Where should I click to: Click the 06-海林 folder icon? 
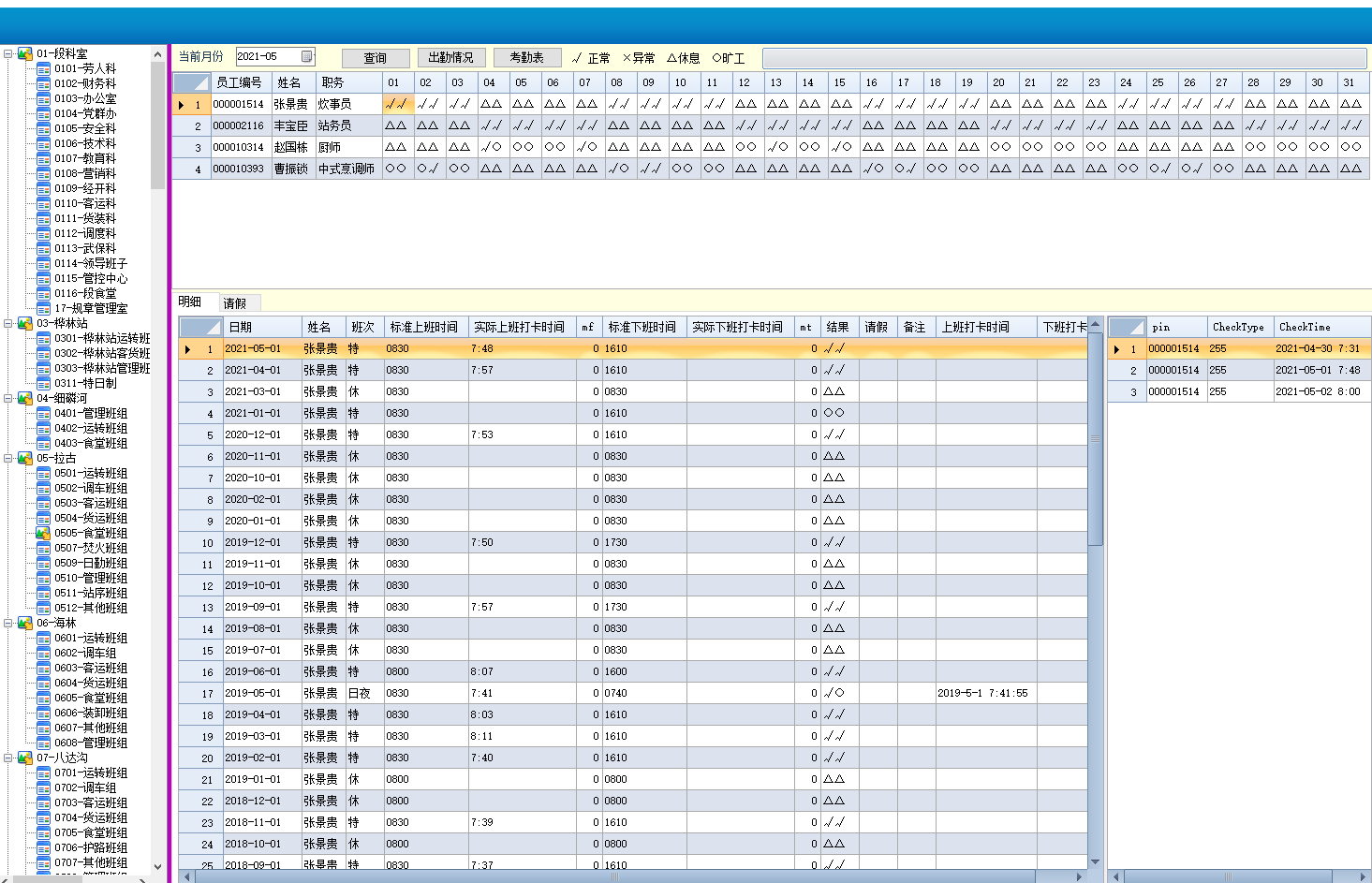(25, 623)
